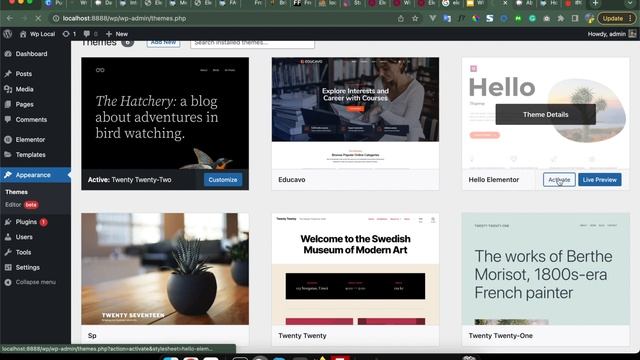Open the Twenty Seventeen theme thumbnail
Screen dimensions: 640x360
pos(165,269)
